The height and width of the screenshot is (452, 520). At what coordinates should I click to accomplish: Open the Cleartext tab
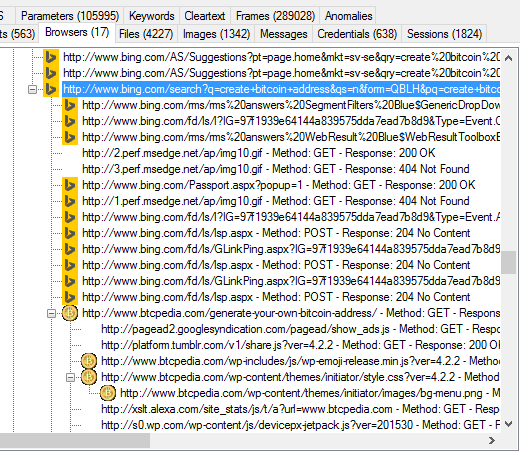pos(205,16)
